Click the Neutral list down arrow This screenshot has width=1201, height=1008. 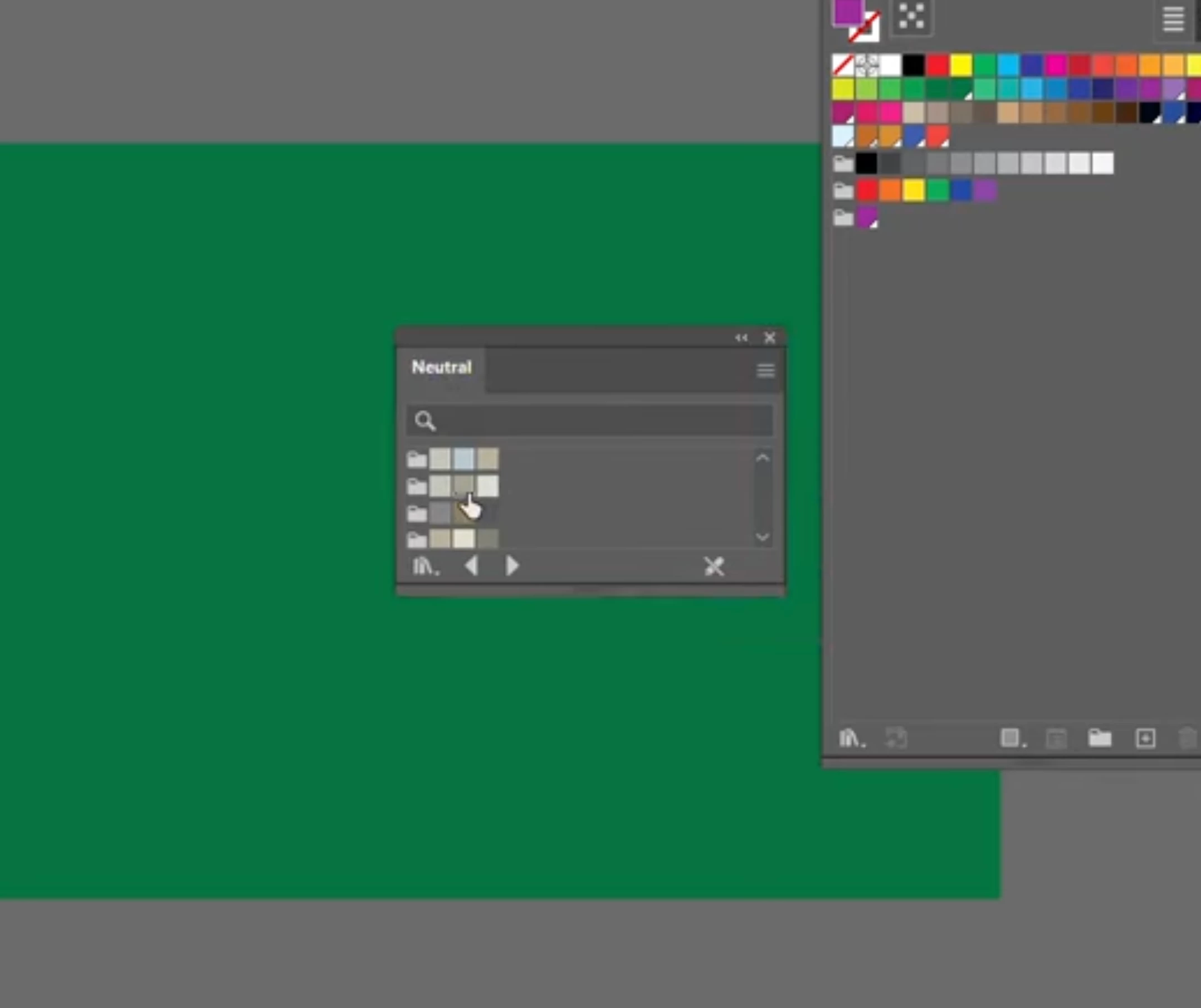[x=763, y=537]
